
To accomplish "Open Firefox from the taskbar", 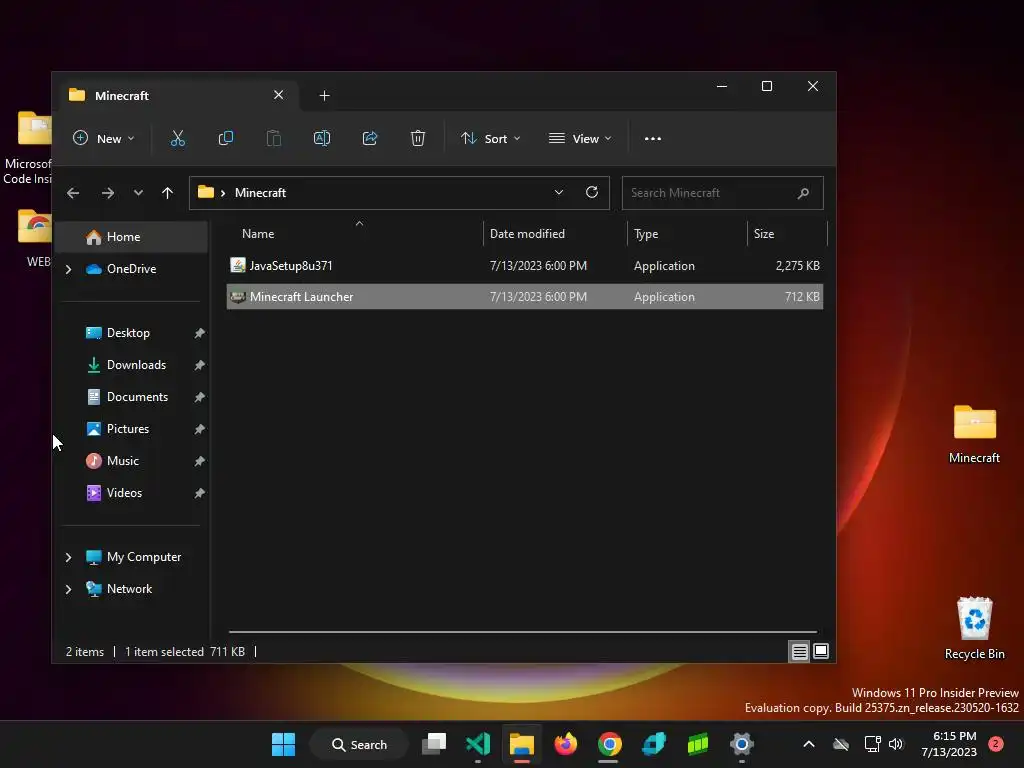I will (566, 744).
